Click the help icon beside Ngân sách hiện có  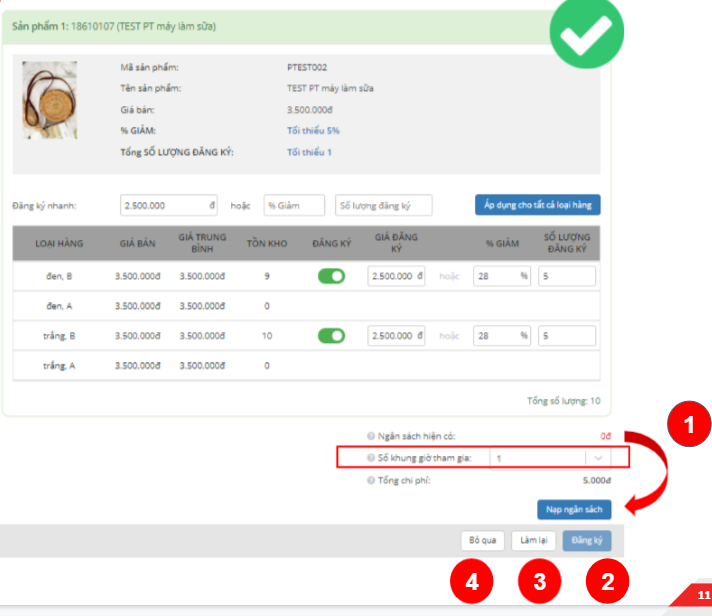371,436
